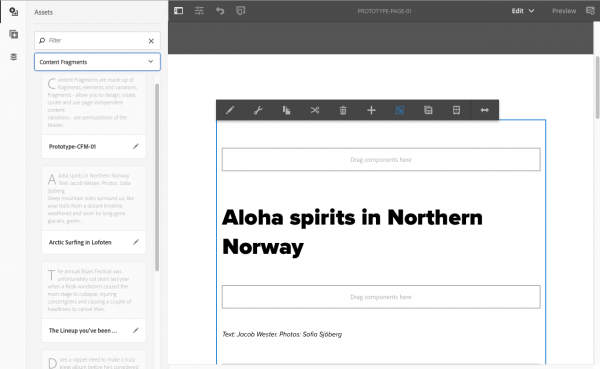Edit Prototype-CFM-01 fragment via pencil icon
Image resolution: width=600 pixels, height=369 pixels.
[x=136, y=146]
